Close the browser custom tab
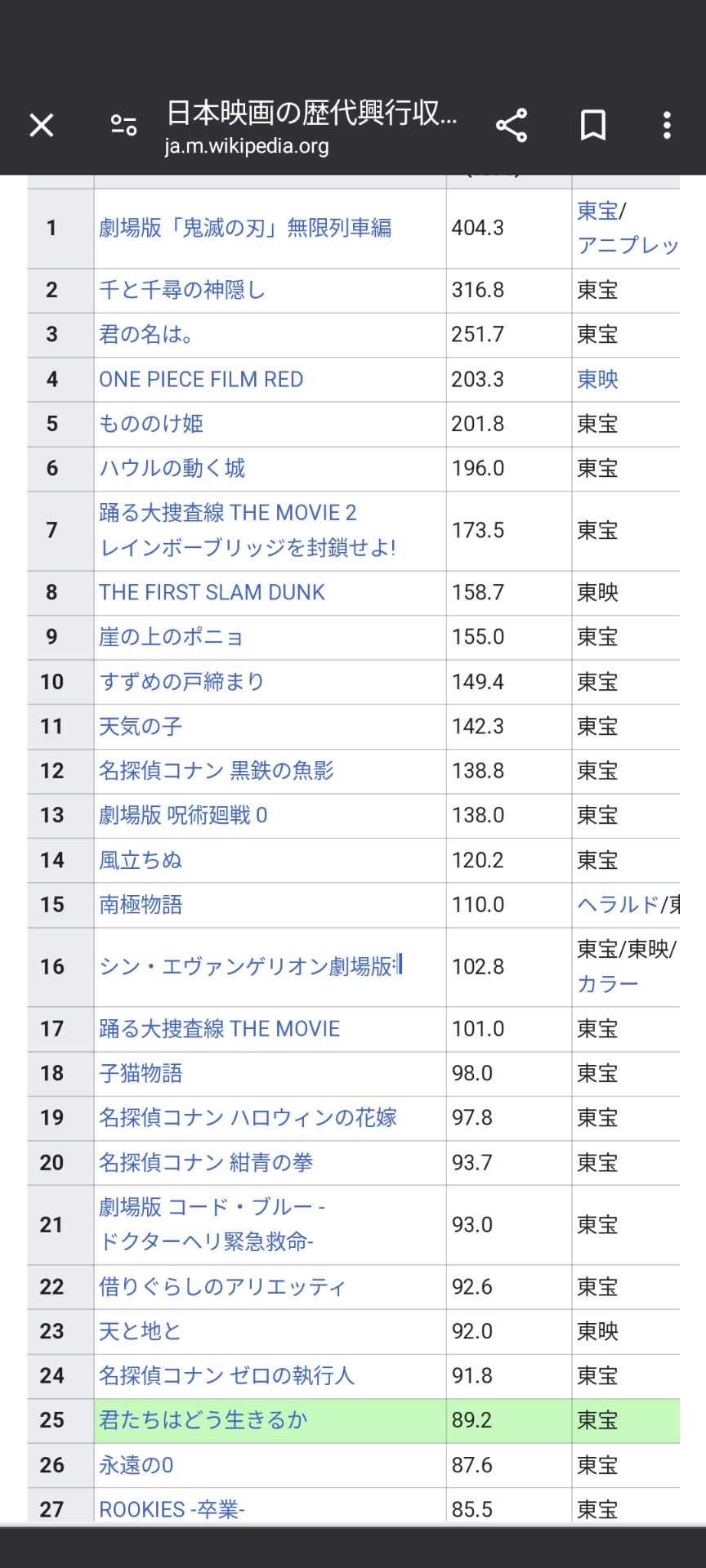Screen dimensions: 706x1568 (42, 126)
